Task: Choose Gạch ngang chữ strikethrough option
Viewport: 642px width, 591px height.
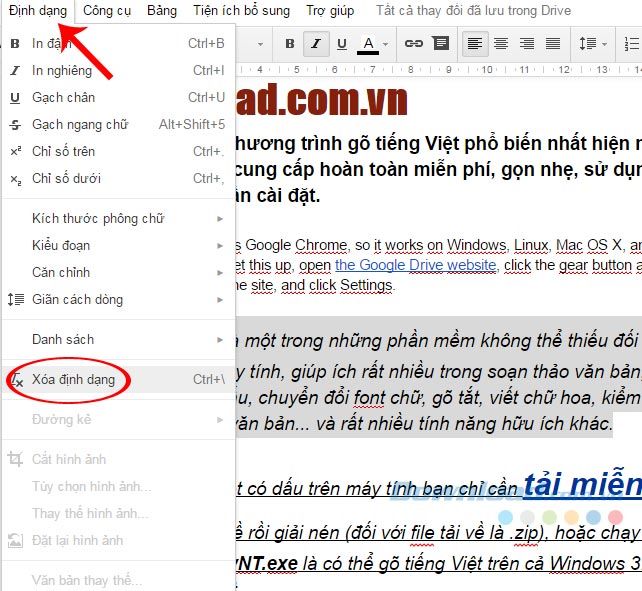Action: (80, 124)
